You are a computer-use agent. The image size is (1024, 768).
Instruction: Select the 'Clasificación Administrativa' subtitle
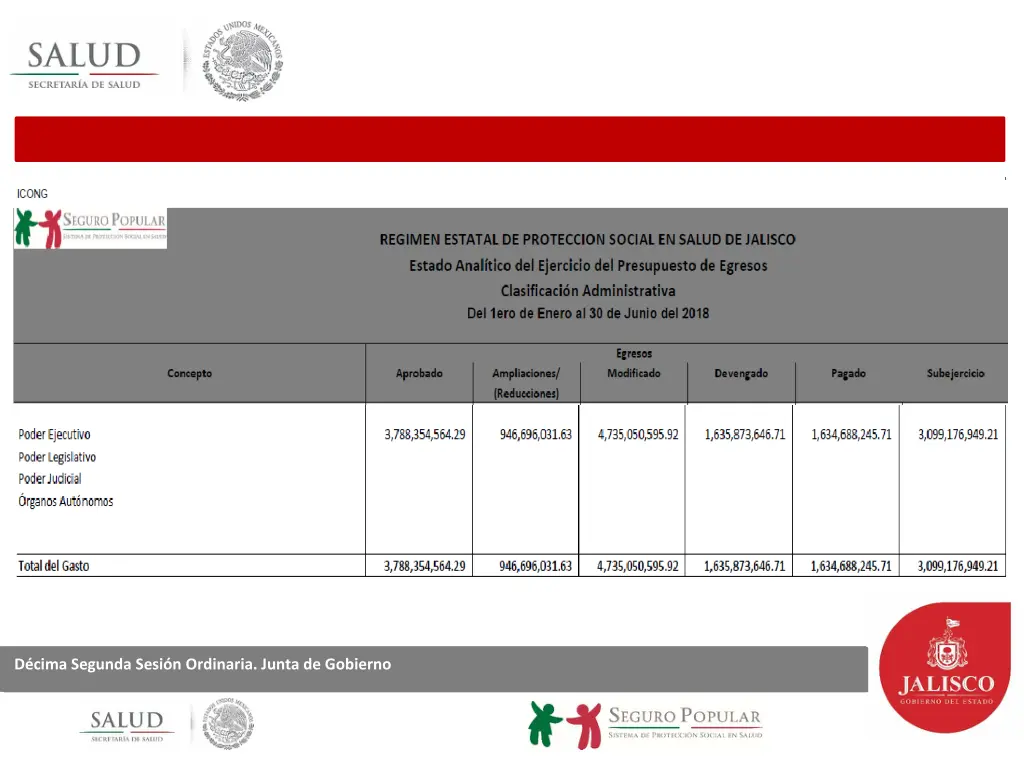pyautogui.click(x=588, y=291)
